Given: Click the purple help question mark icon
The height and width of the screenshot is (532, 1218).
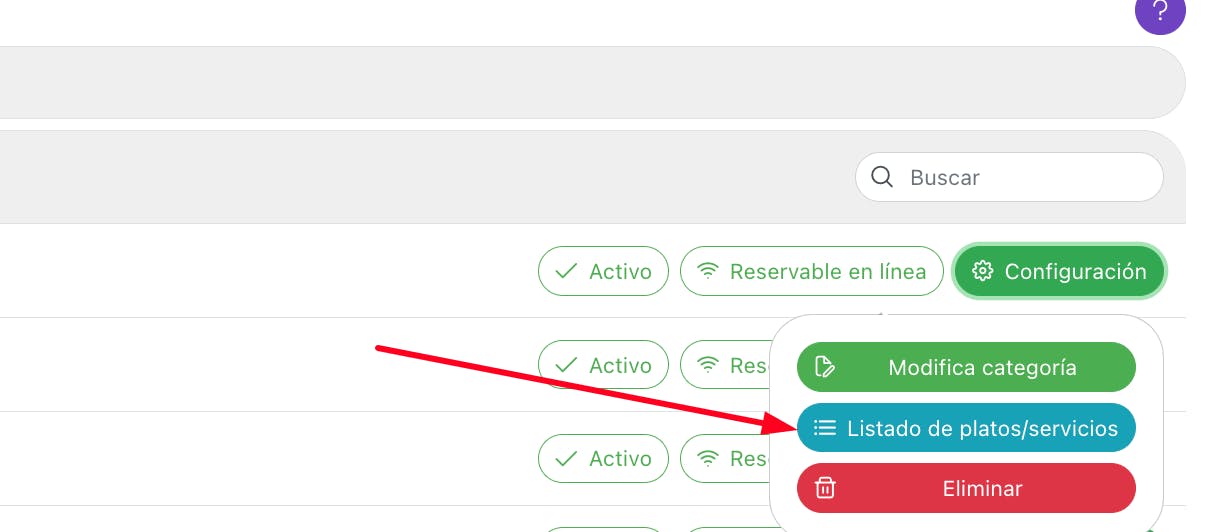Looking at the screenshot, I should (x=1160, y=12).
